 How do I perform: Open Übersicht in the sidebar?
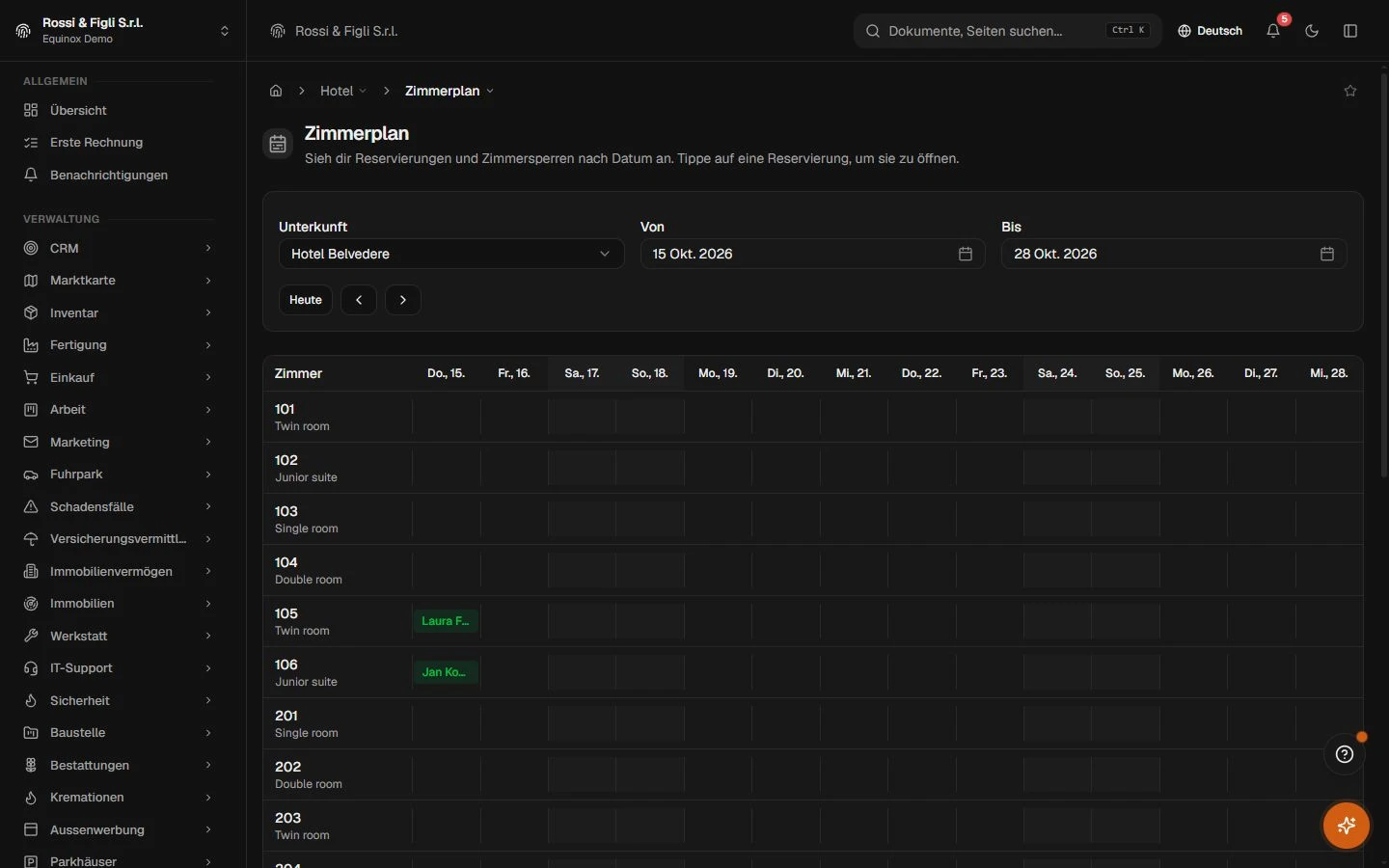pyautogui.click(x=118, y=110)
